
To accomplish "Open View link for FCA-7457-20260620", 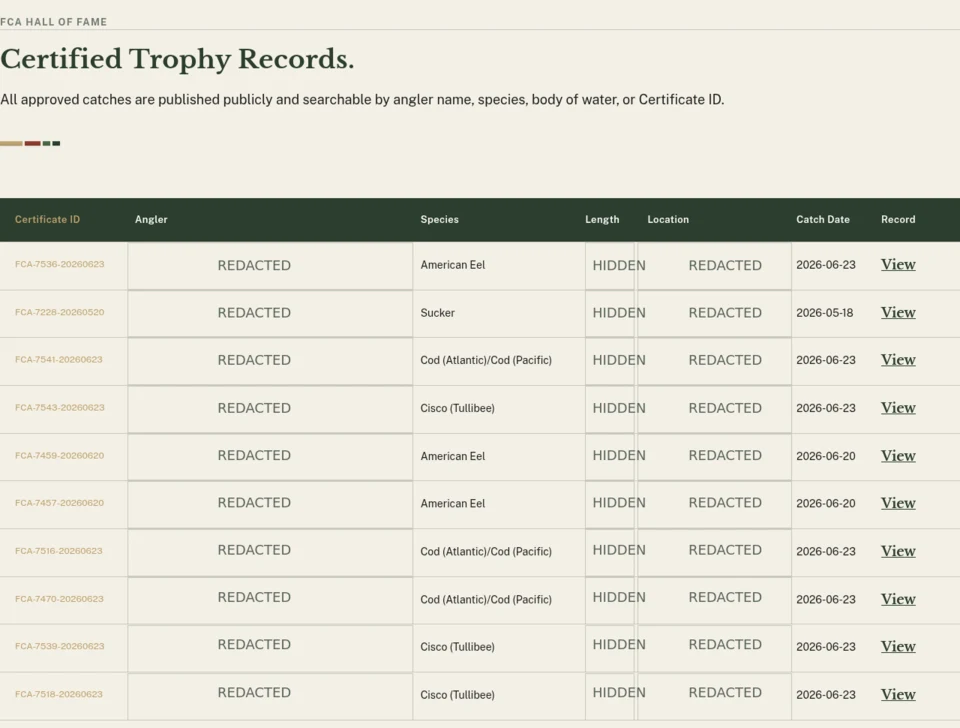I will pos(898,503).
